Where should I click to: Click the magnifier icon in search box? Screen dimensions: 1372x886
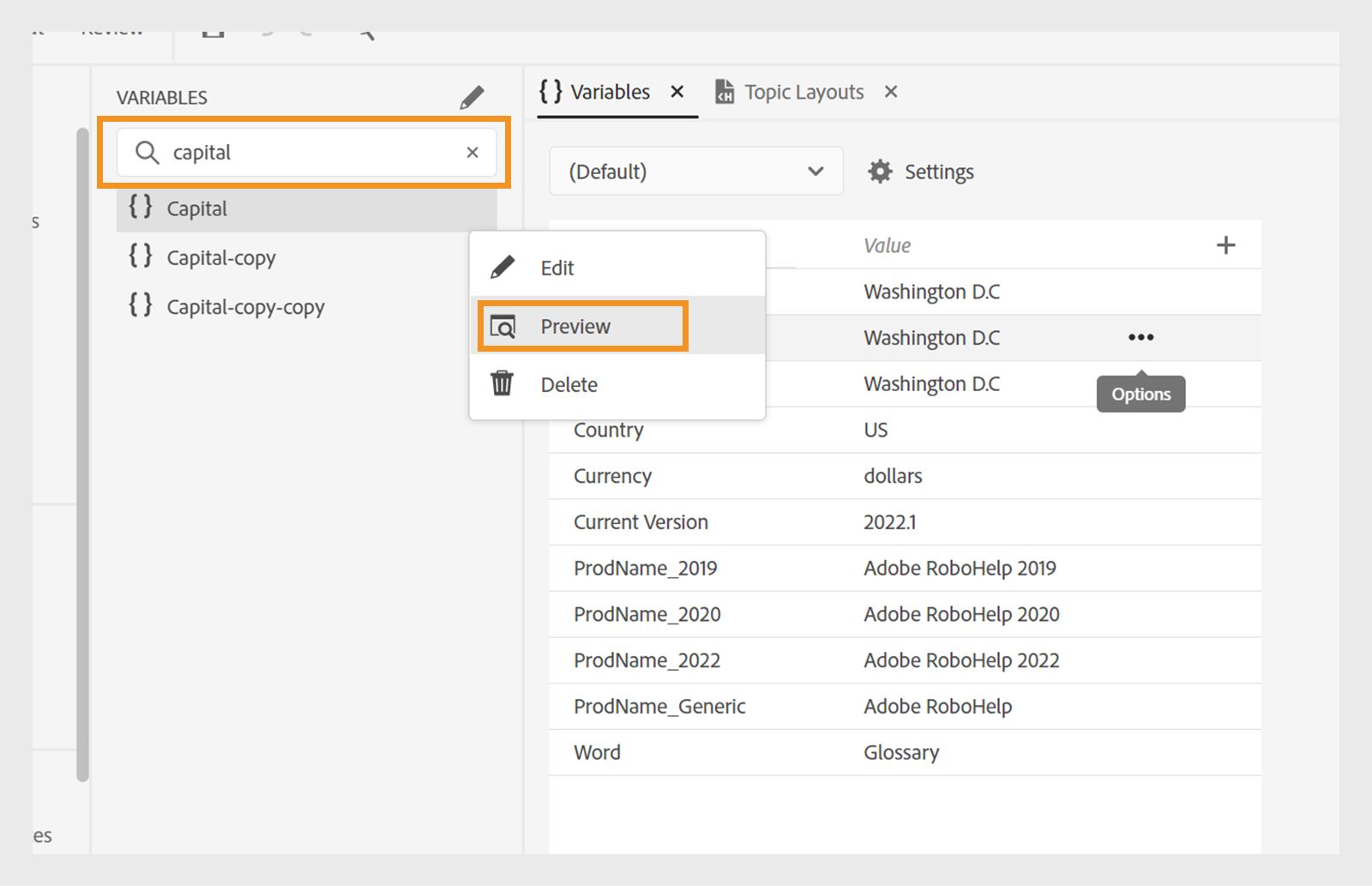[147, 153]
